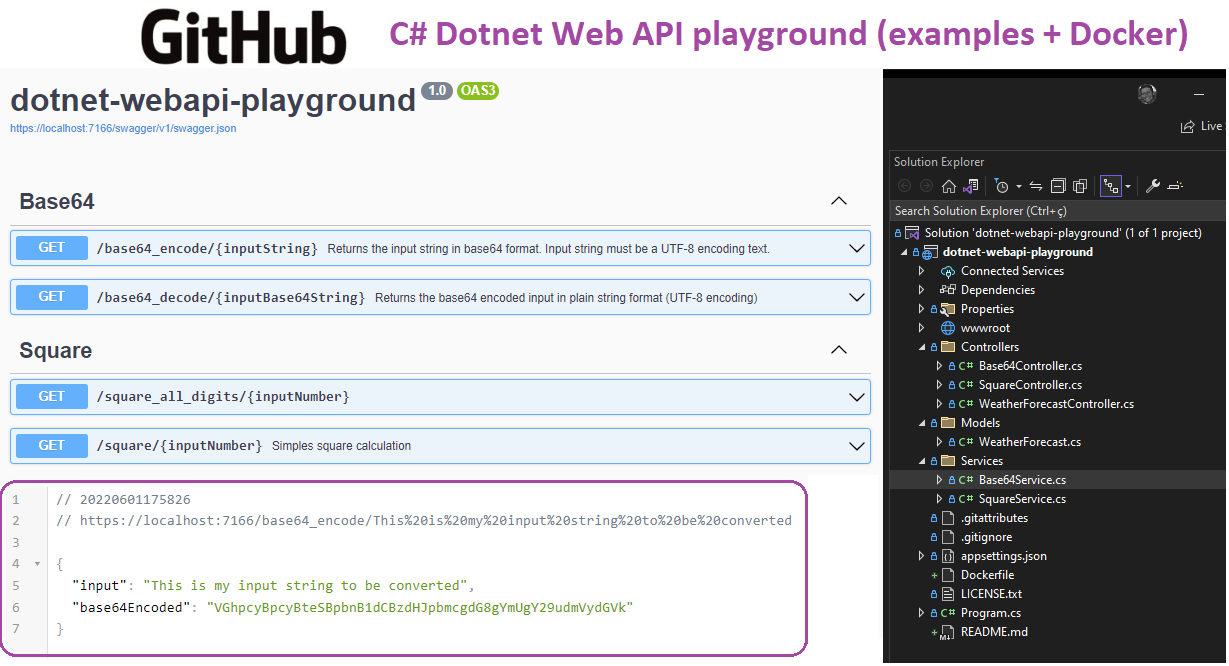Open the Pending Changes Filter dropdown arrow
1229x666 pixels.
click(x=1018, y=187)
